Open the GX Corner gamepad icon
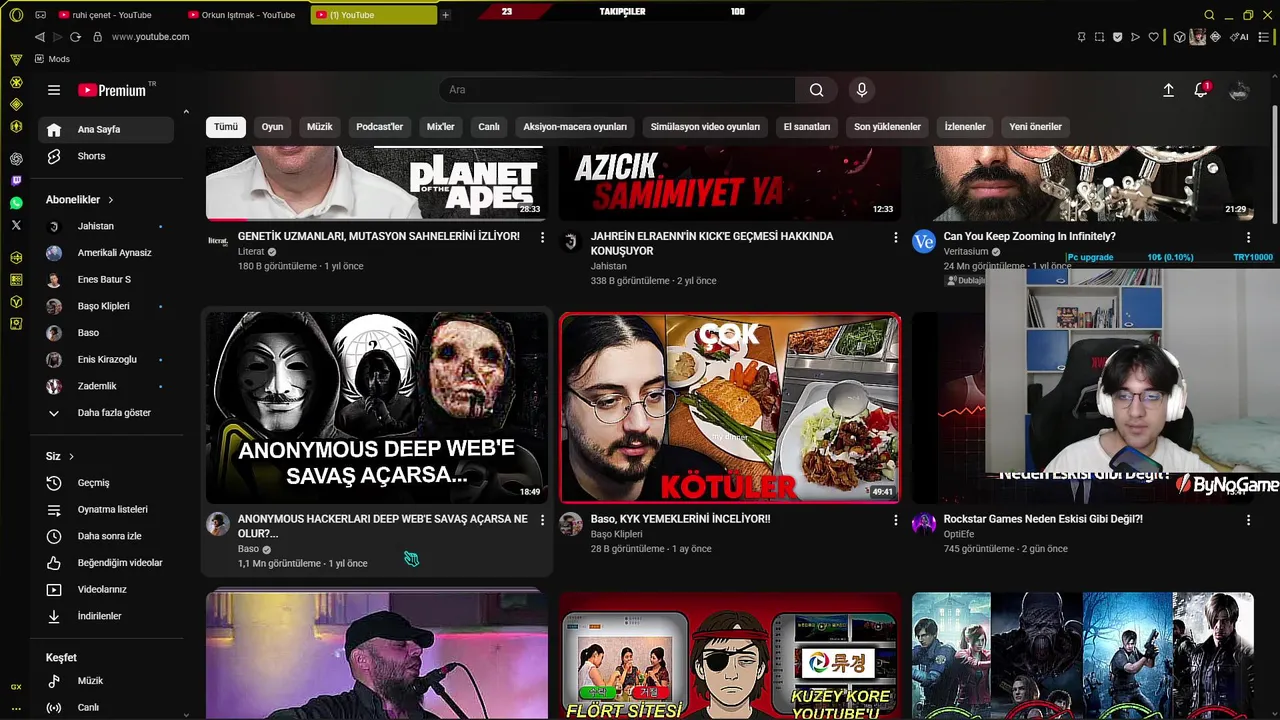This screenshot has width=1280, height=720. [x=40, y=15]
